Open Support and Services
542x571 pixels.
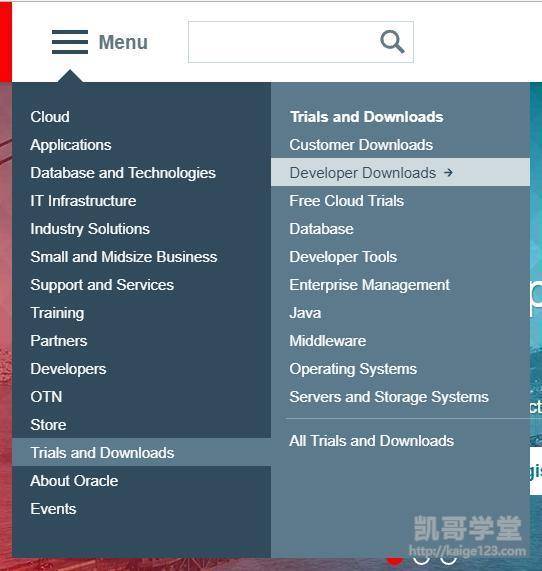(102, 285)
